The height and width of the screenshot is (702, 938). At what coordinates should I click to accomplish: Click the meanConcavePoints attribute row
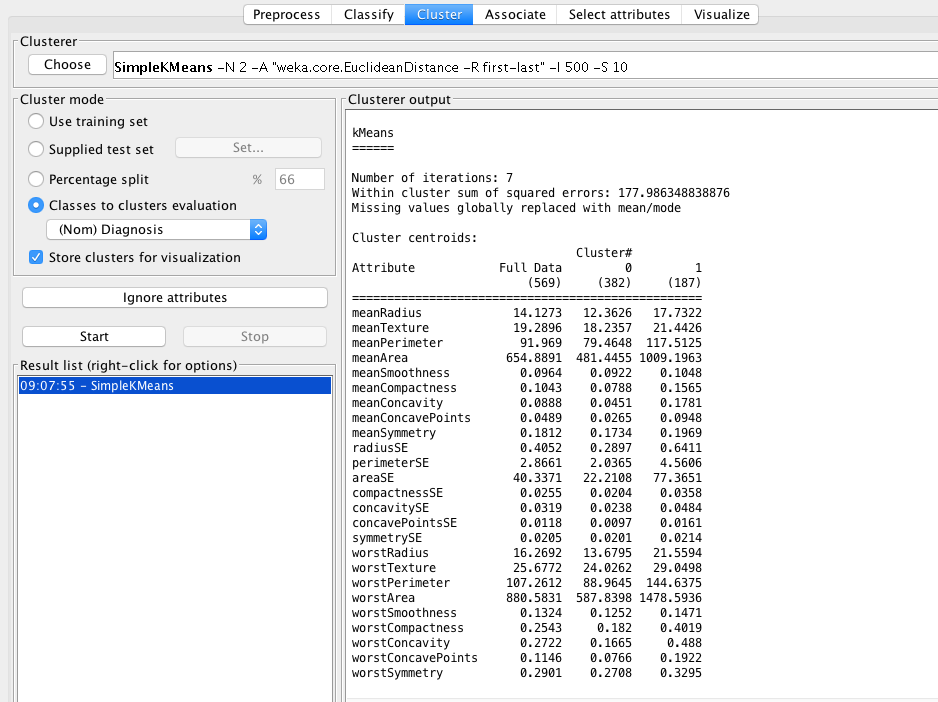(x=526, y=418)
